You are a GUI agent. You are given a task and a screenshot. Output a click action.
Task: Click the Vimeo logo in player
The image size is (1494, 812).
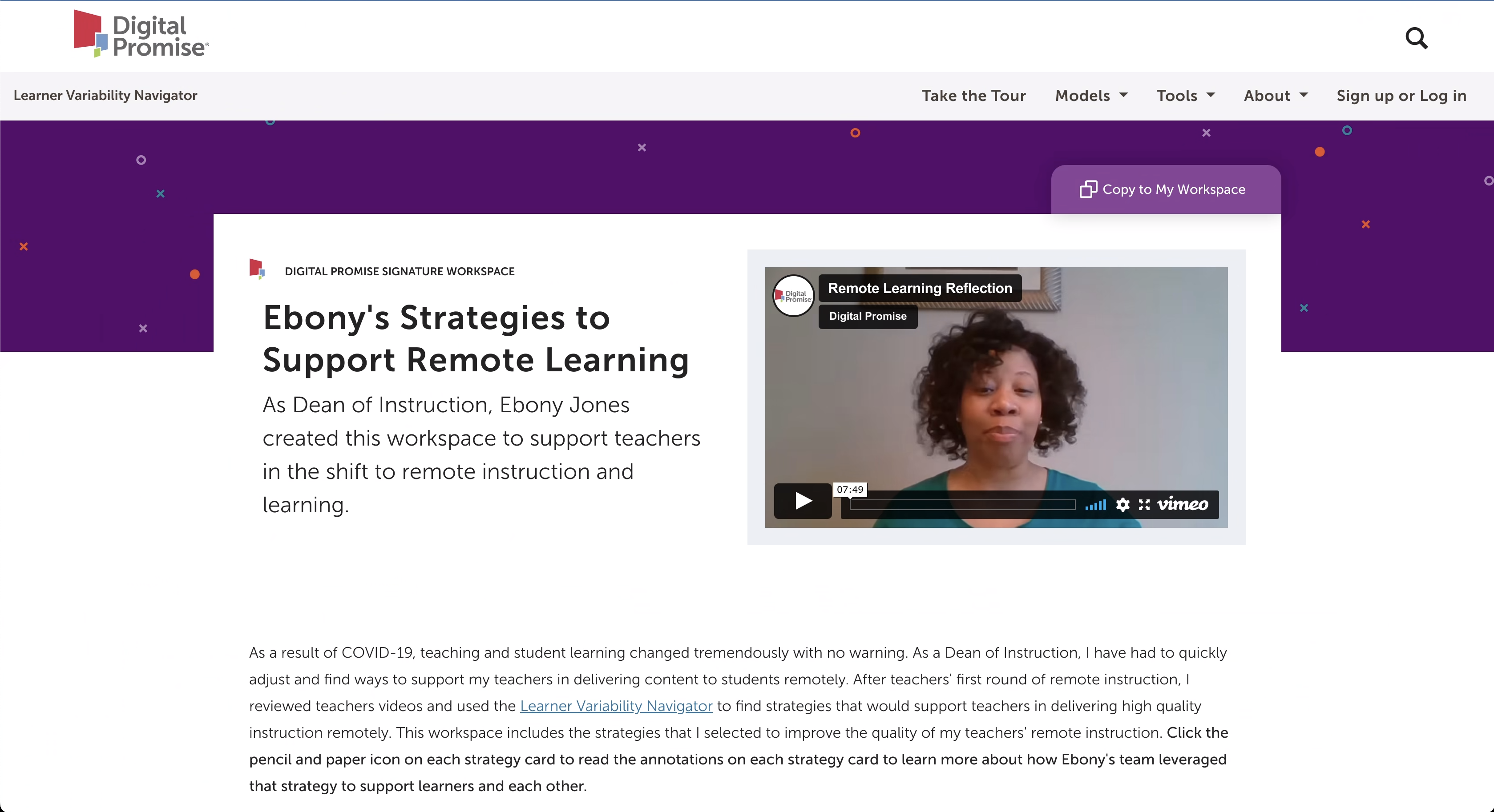(1183, 504)
